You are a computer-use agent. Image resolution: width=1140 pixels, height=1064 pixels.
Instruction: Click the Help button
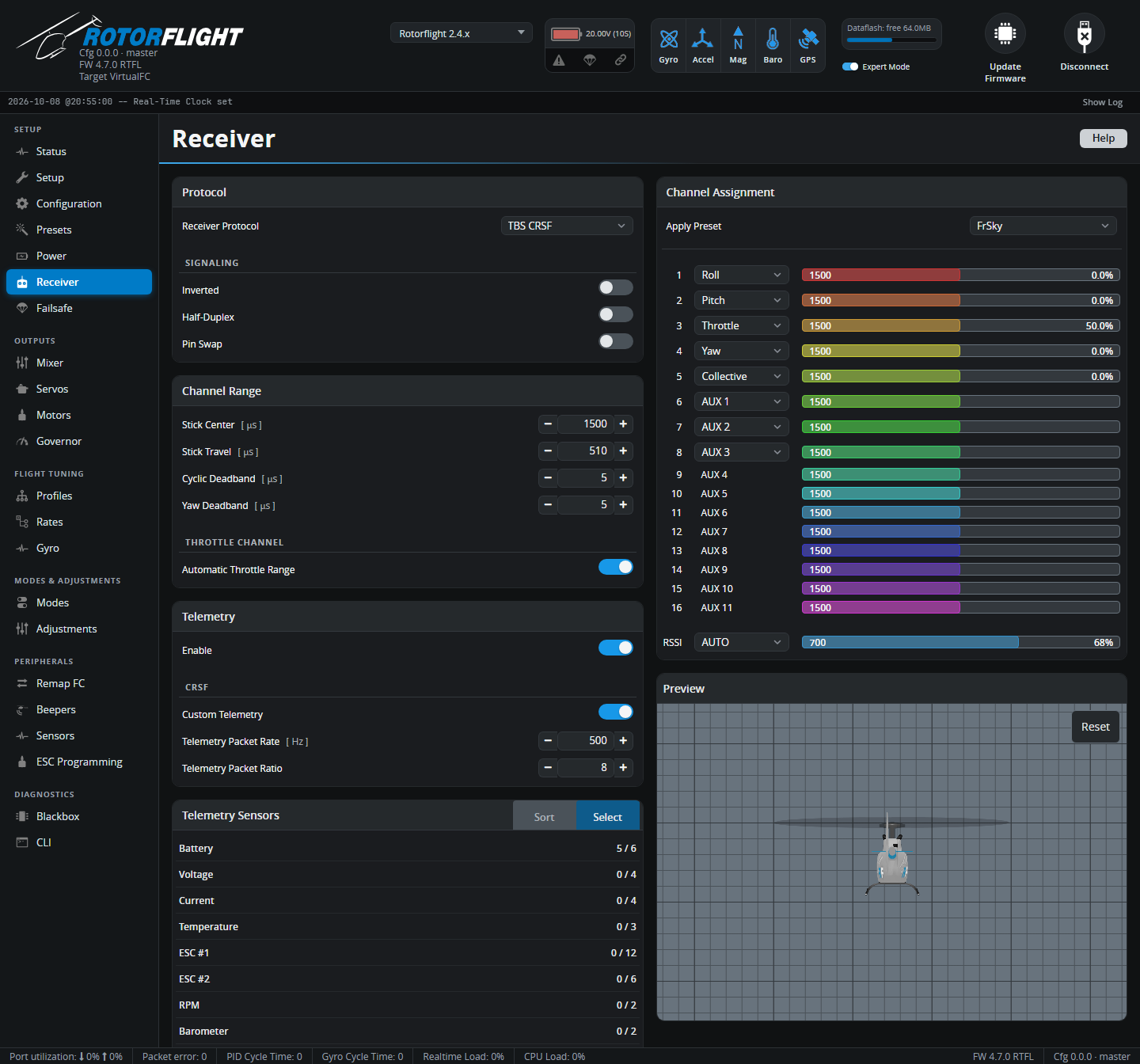[1104, 138]
